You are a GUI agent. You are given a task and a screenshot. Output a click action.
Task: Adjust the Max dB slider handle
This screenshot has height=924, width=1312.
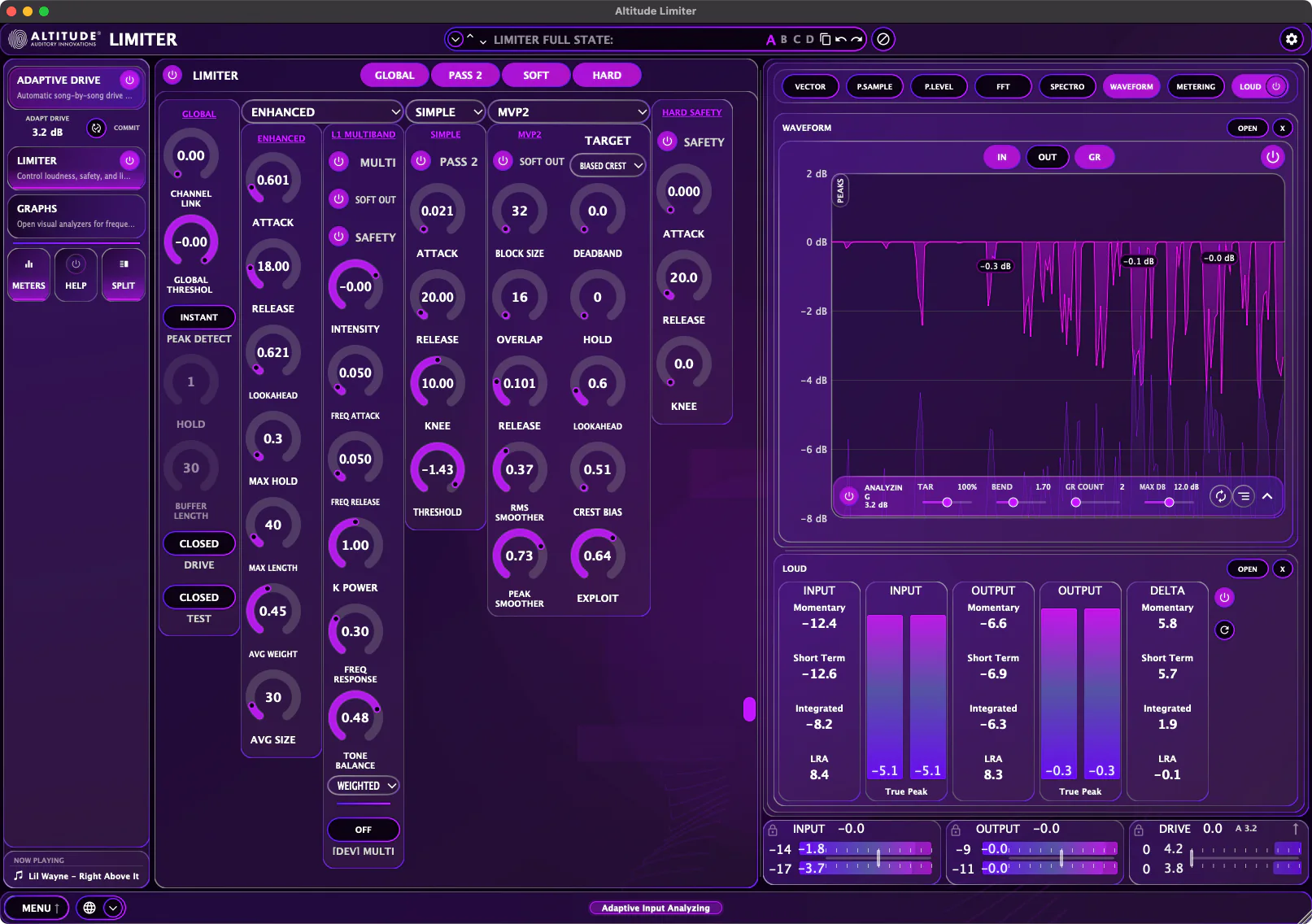tap(1169, 503)
